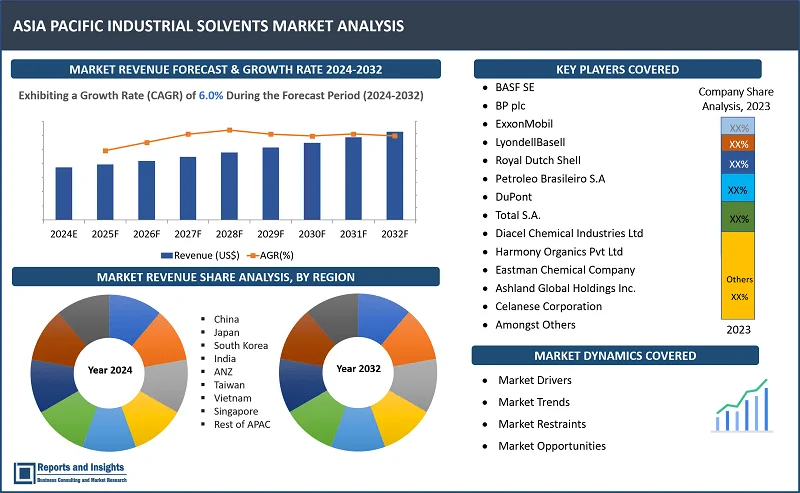Click BP plc in key players list
The image size is (800, 493).
coord(510,106)
